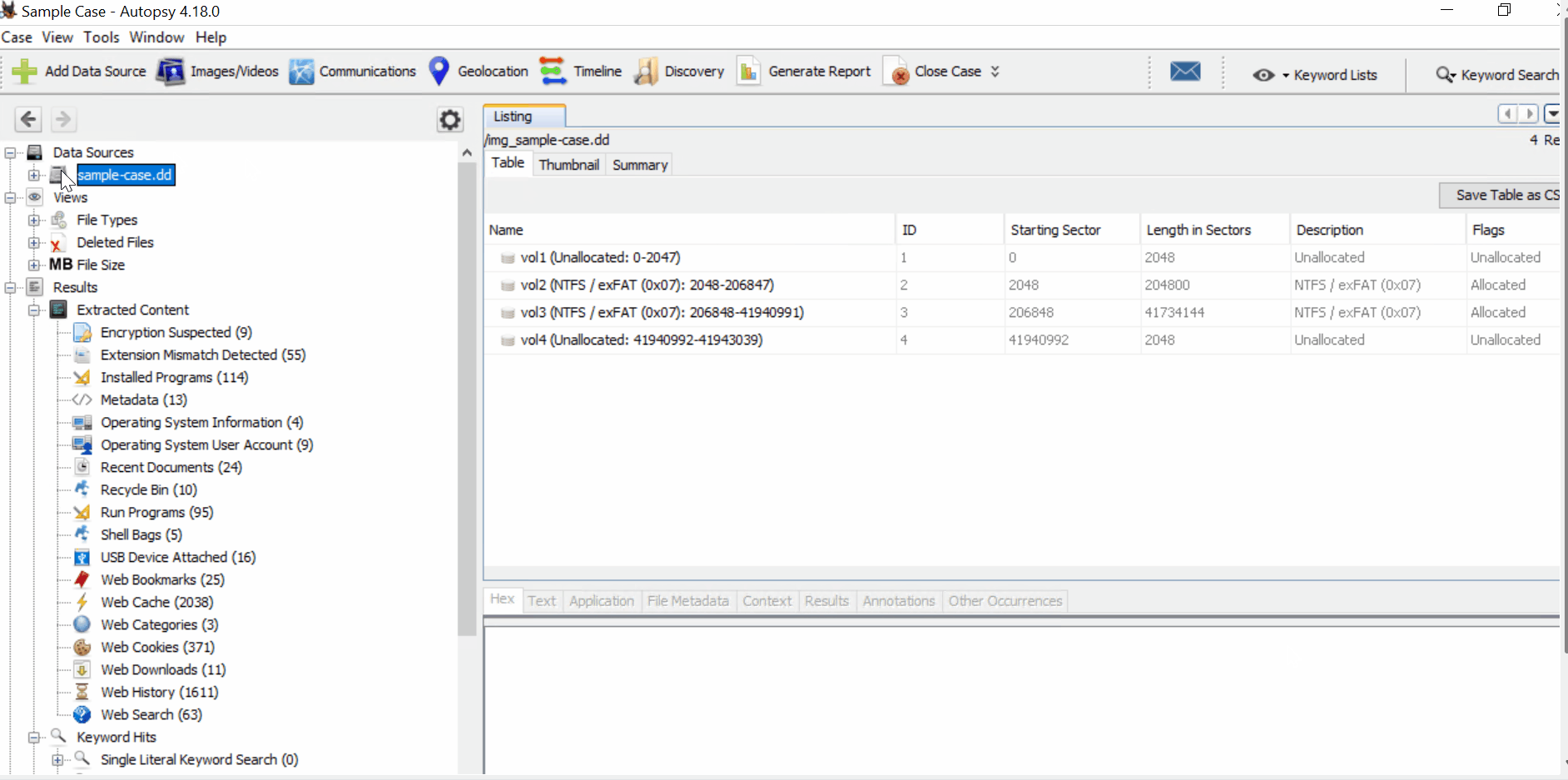Click the Add Data Source plus icon
The width and height of the screenshot is (1568, 780).
pyautogui.click(x=24, y=72)
